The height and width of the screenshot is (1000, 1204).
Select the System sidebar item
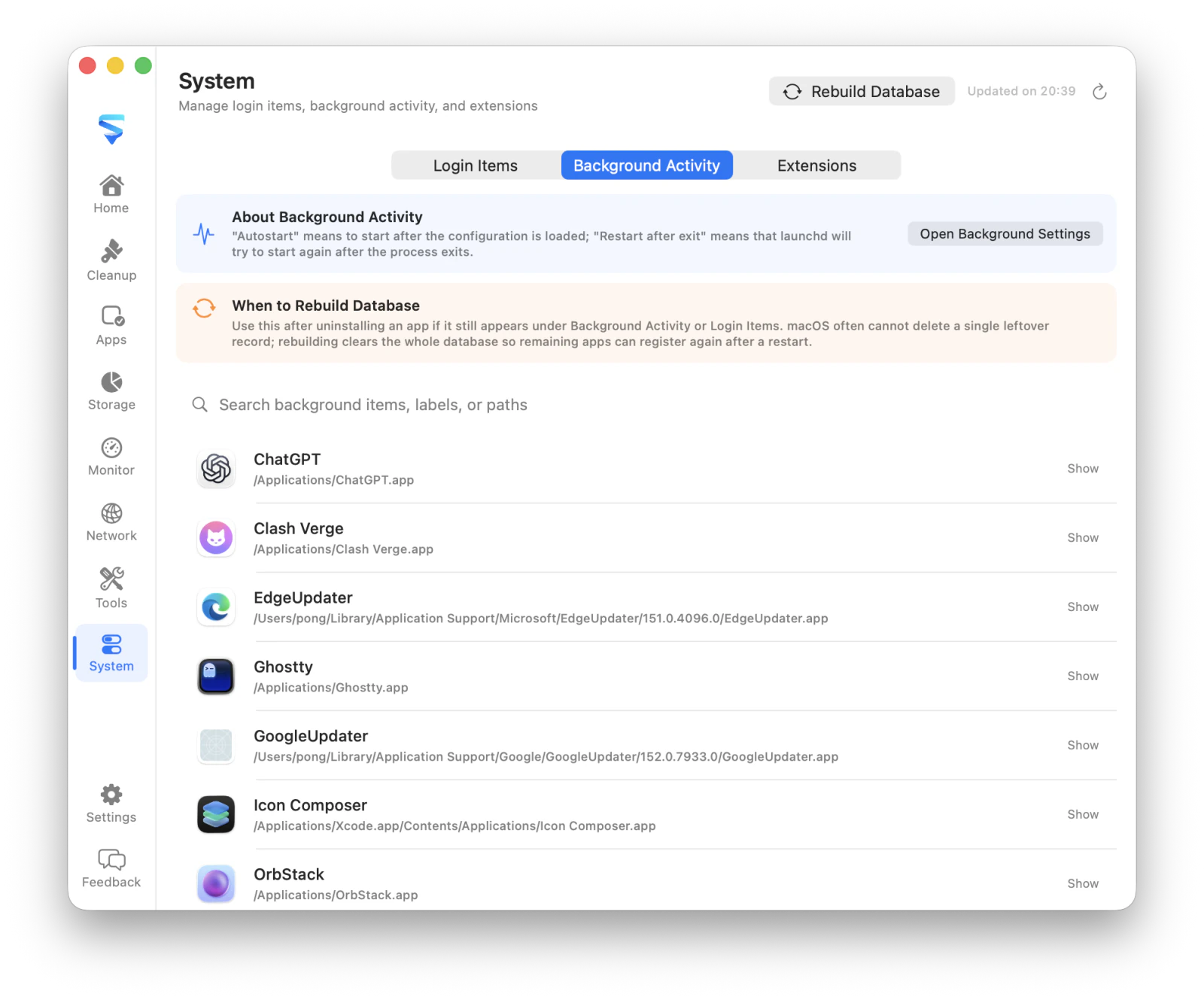click(x=111, y=652)
